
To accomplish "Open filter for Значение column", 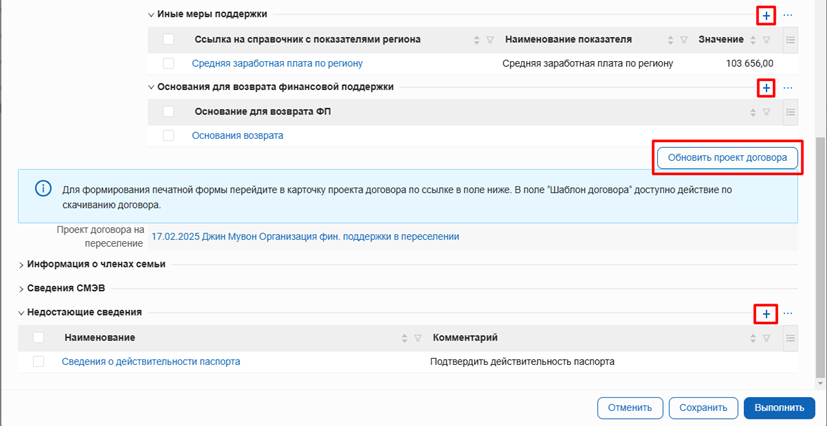I will click(x=766, y=40).
